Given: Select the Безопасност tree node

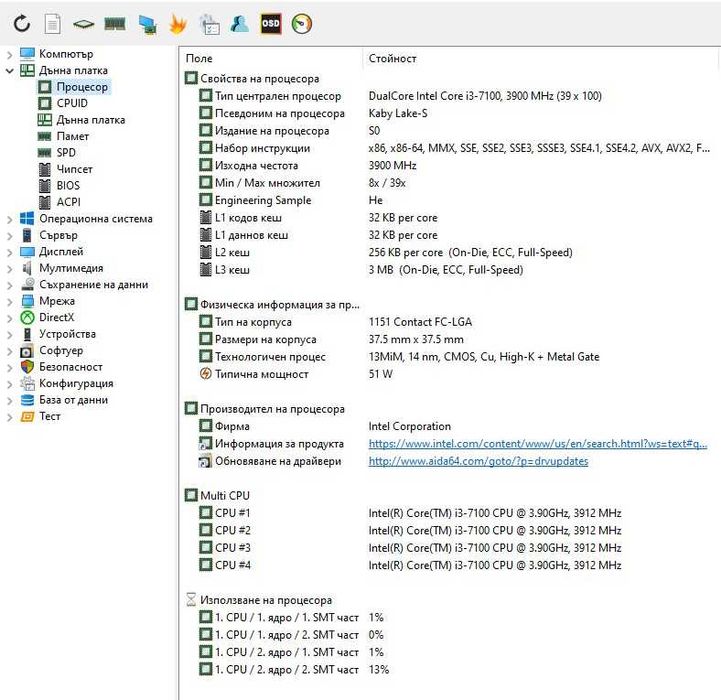Looking at the screenshot, I should [x=70, y=367].
